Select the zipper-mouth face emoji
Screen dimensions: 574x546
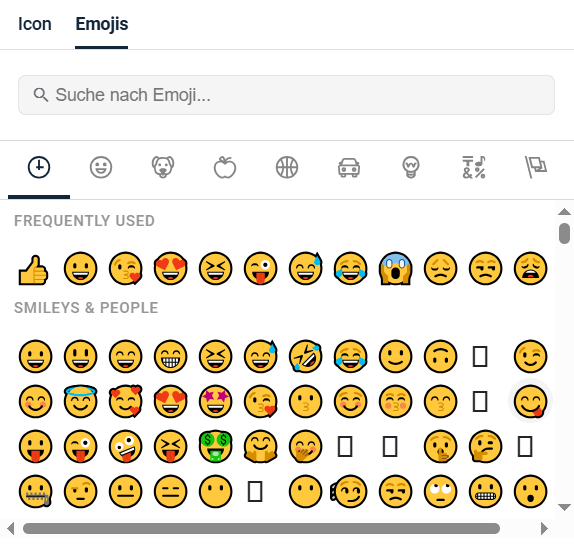click(x=36, y=491)
